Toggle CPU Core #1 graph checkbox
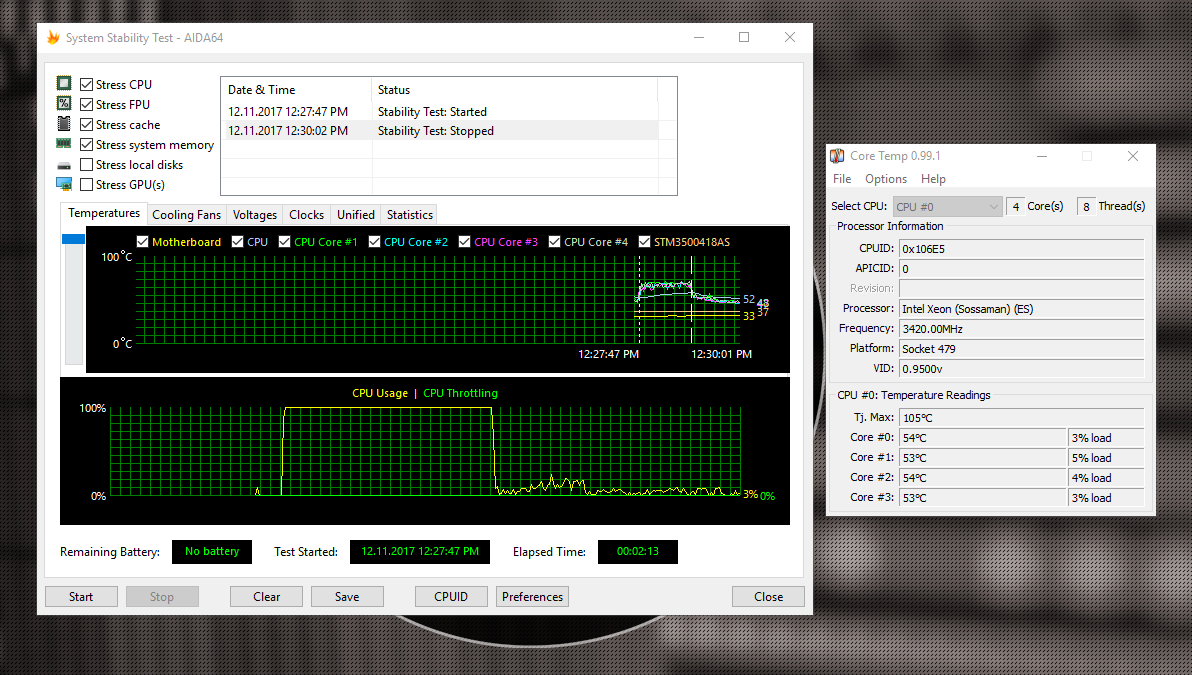Image resolution: width=1192 pixels, height=675 pixels. 284,242
